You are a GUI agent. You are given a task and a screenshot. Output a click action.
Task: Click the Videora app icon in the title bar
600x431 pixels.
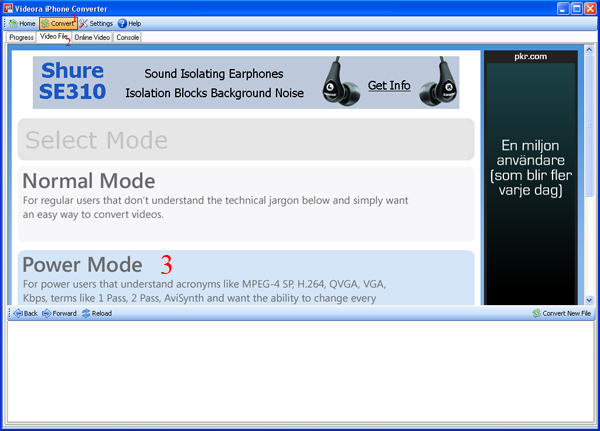(x=8, y=8)
